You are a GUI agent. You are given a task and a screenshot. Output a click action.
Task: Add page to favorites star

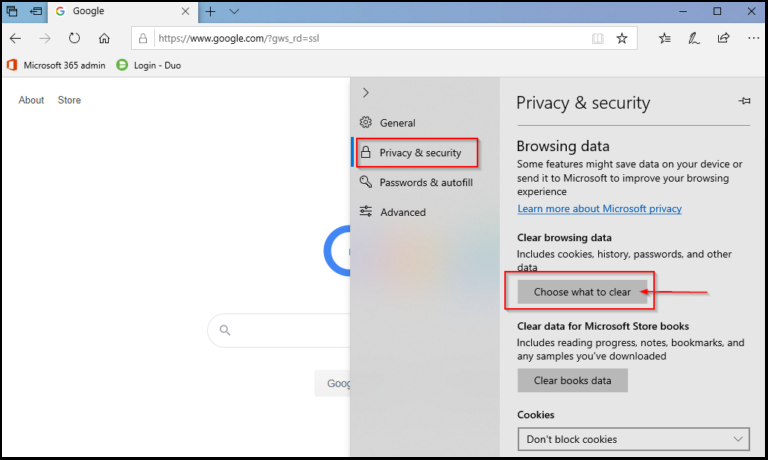(x=622, y=38)
